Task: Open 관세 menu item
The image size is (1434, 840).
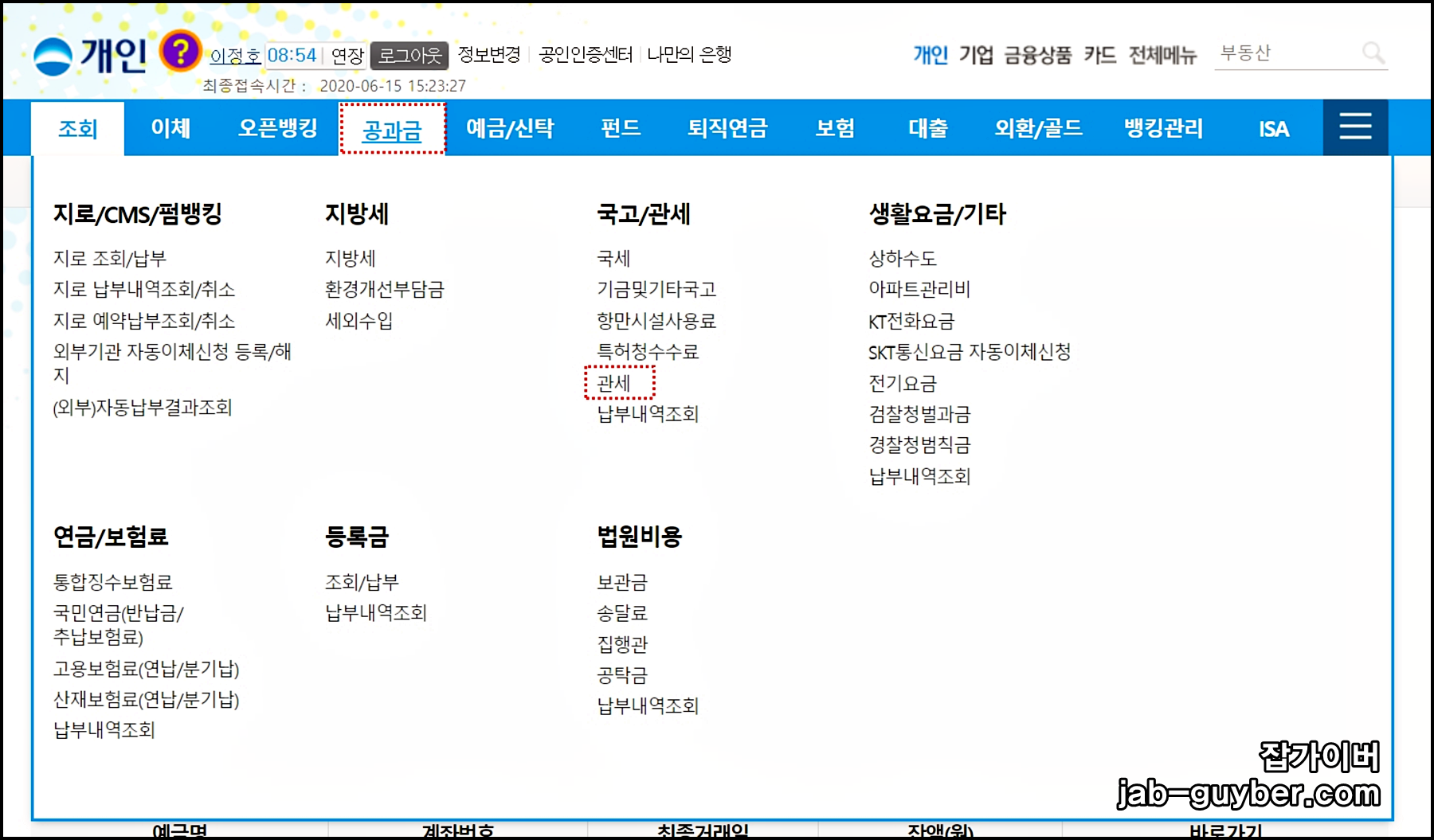Action: tap(614, 383)
